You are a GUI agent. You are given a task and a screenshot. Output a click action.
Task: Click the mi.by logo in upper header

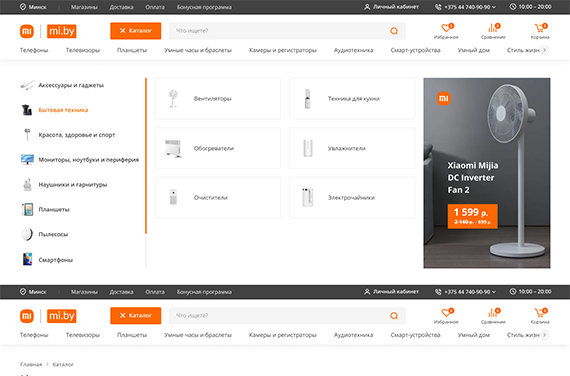click(x=62, y=31)
